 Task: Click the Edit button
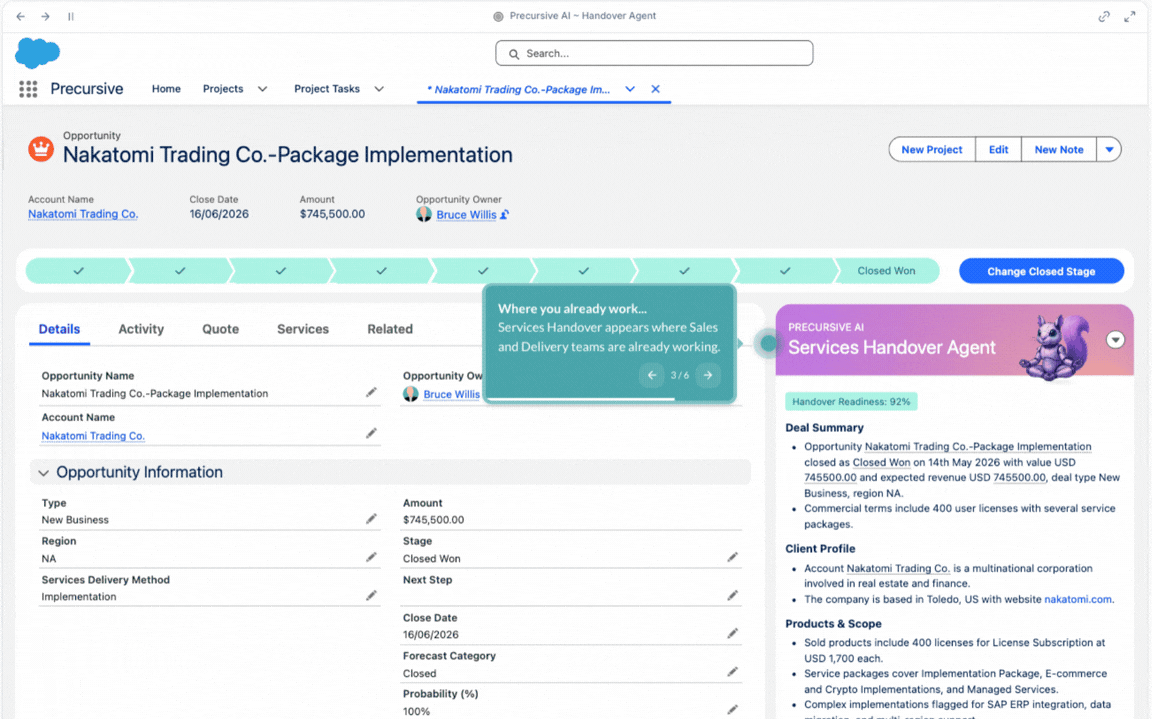pos(998,149)
